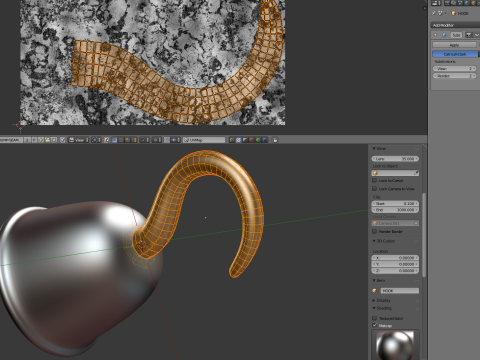The height and width of the screenshot is (360, 480).
Task: Click the 3D Cursor Y location field
Action: 395,264
